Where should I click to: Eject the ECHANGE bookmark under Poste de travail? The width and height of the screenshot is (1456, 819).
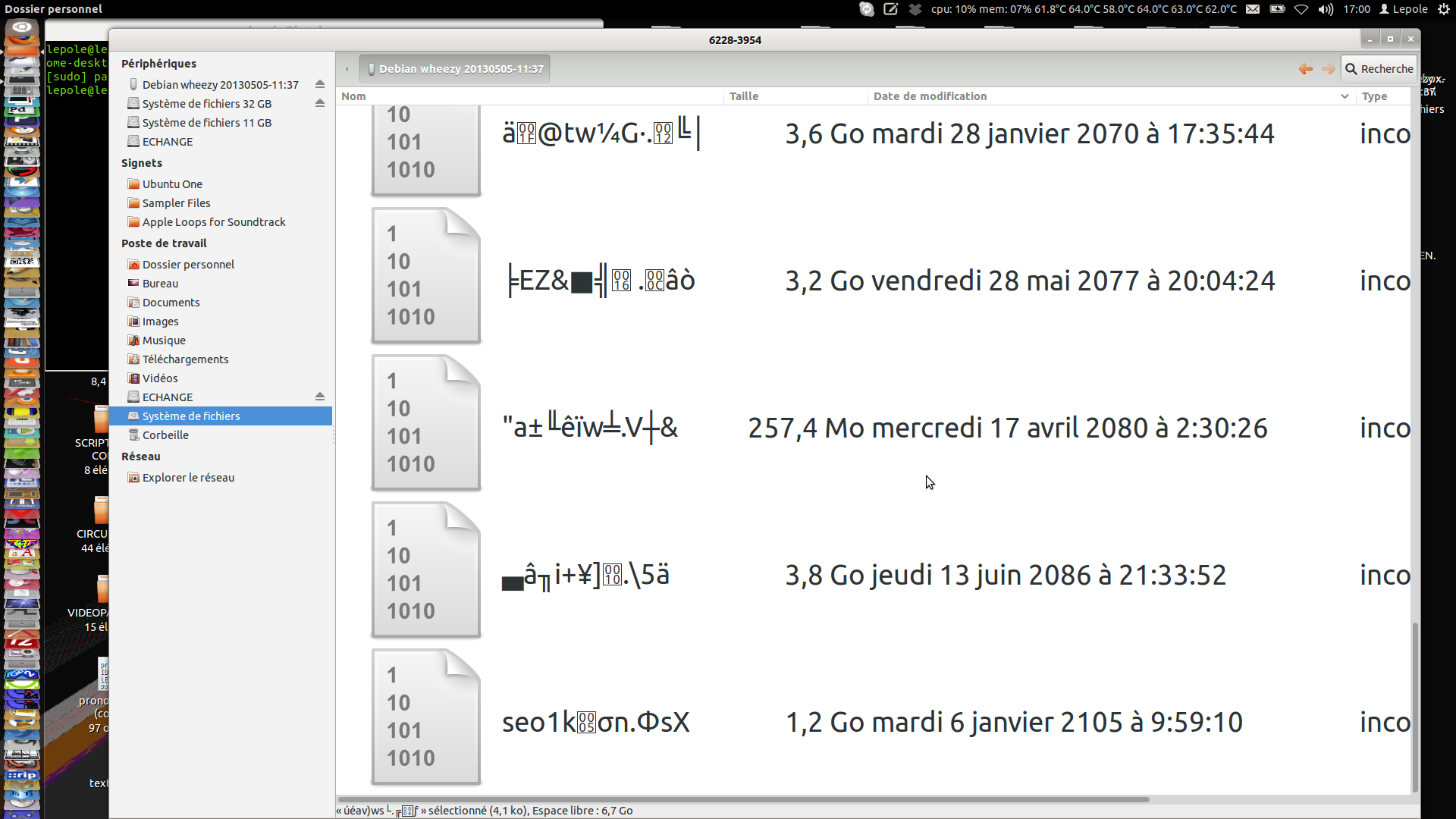[x=320, y=397]
